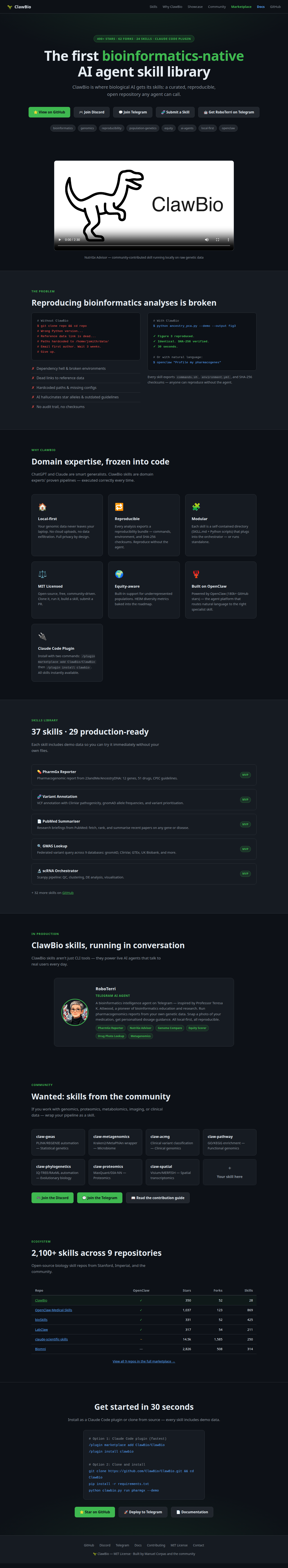
Task: Click the Join Telegram hero button
Action: click(133, 112)
